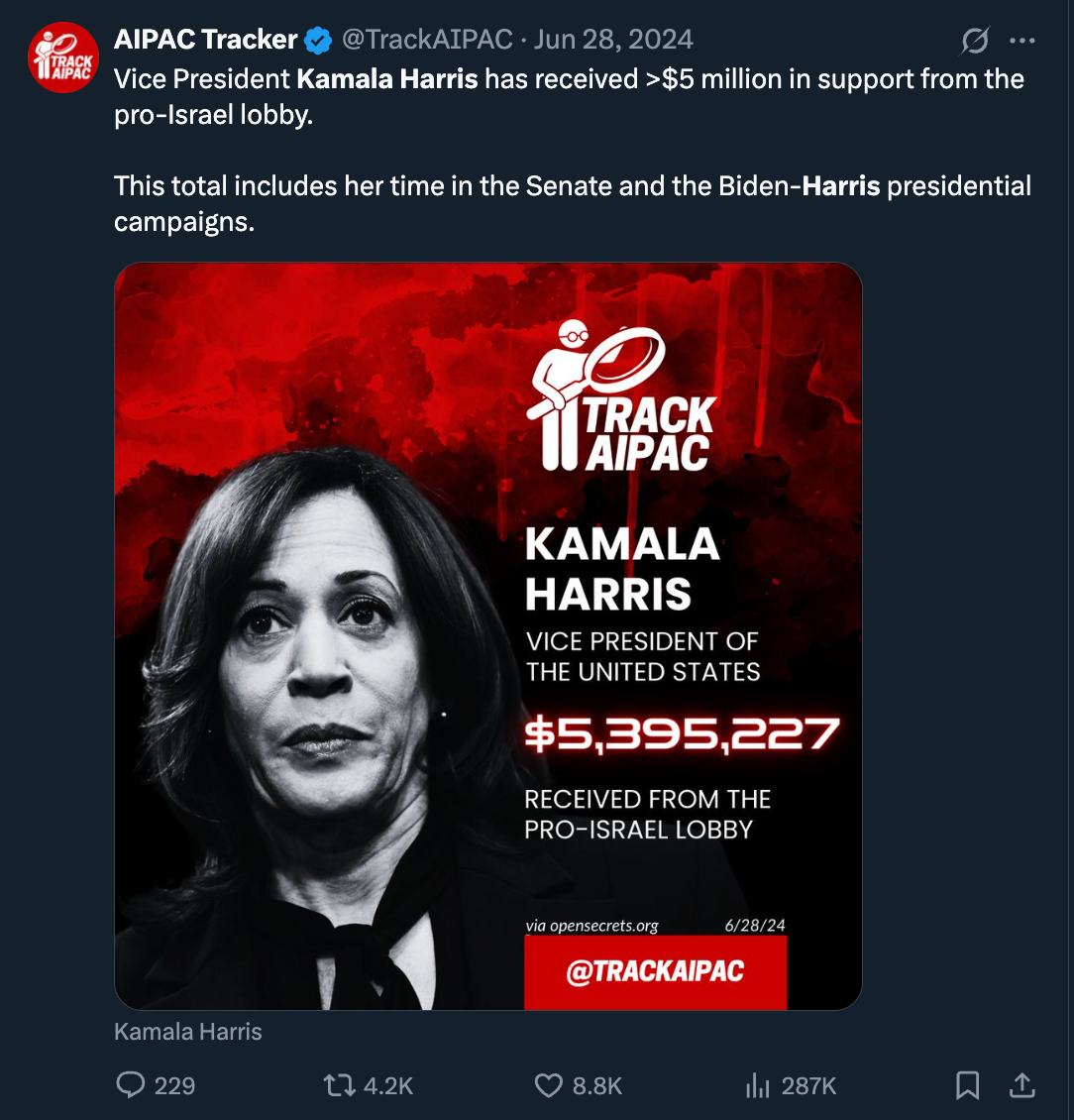This screenshot has width=1074, height=1120.
Task: Open the three-dot More options menu
Action: [1021, 41]
